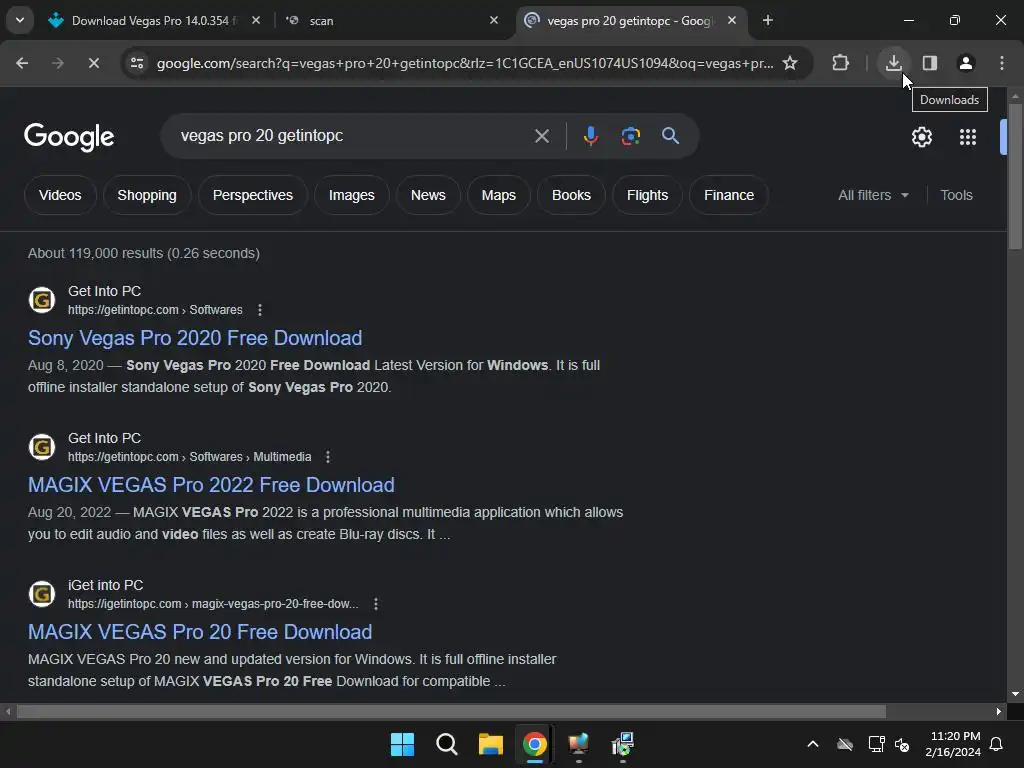Open the side panel icon
Viewport: 1024px width, 768px height.
tap(930, 63)
